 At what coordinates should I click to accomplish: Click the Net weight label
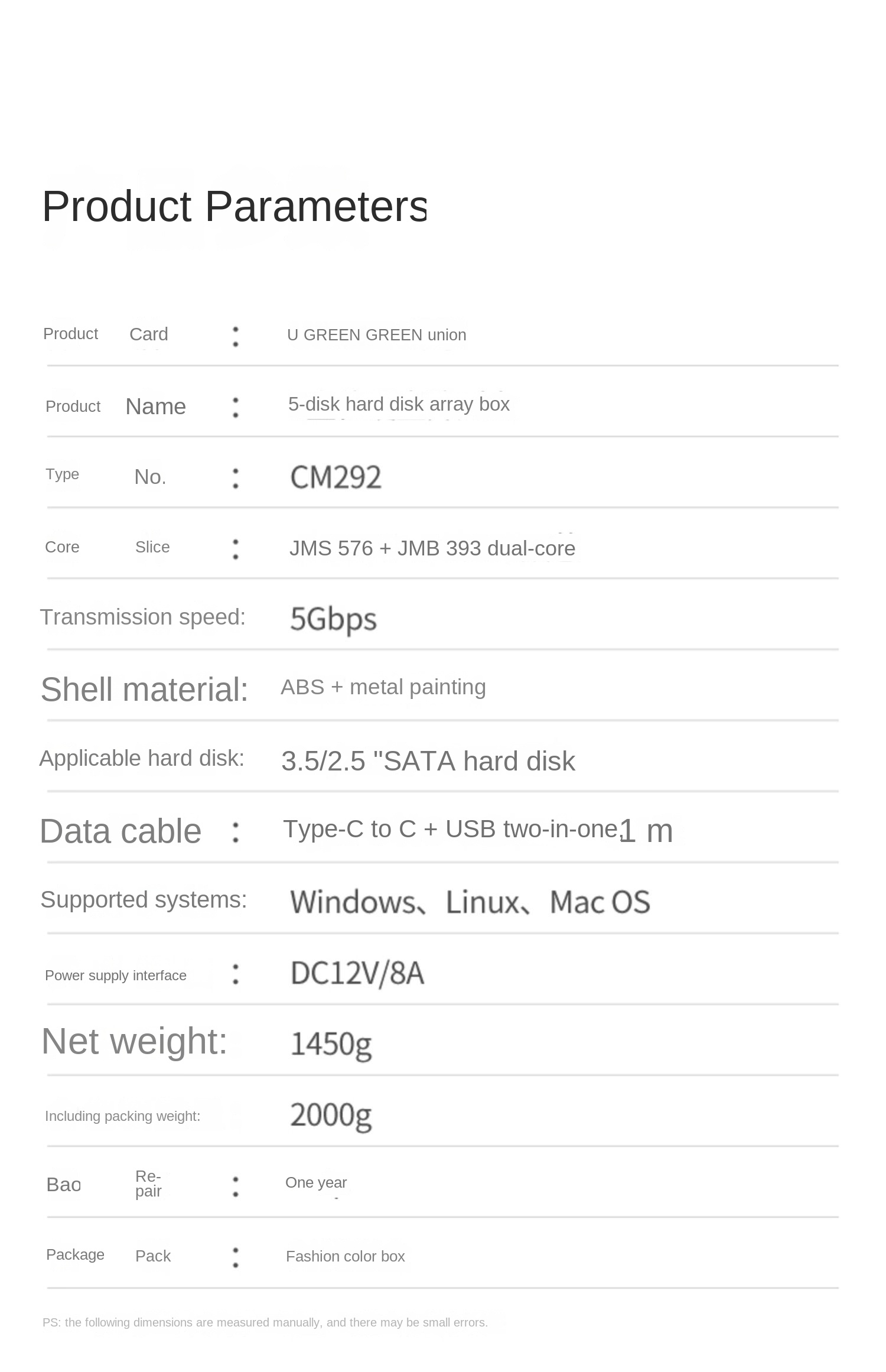click(x=134, y=1041)
